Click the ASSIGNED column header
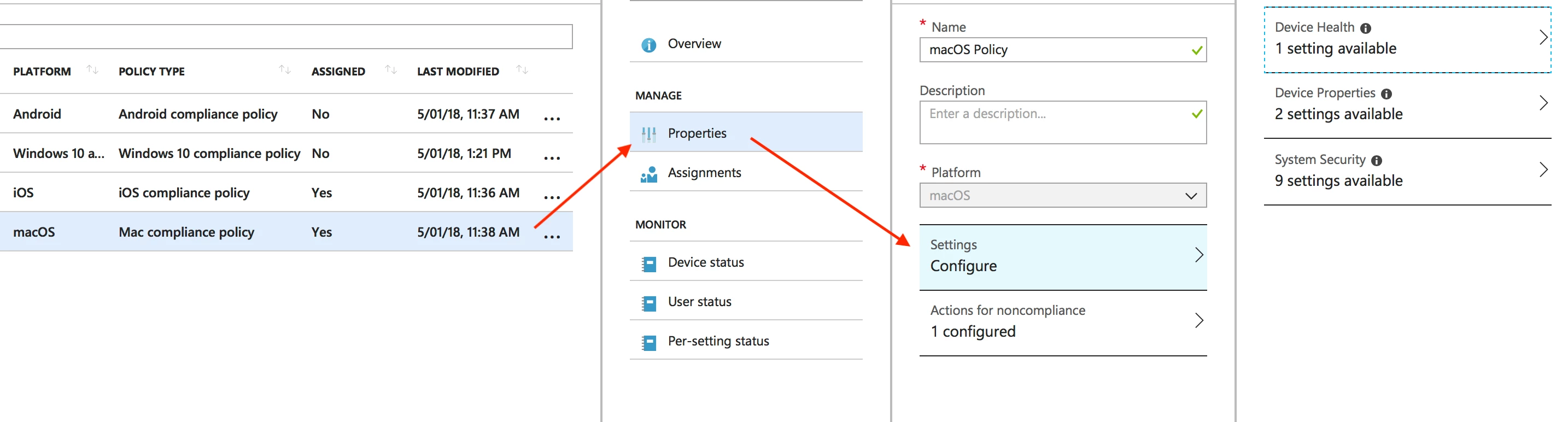 (x=338, y=71)
